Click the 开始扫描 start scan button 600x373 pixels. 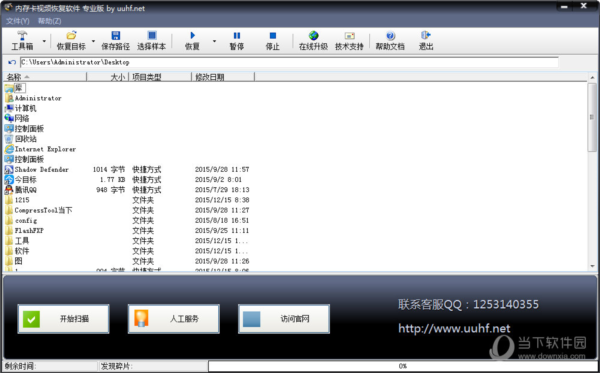64,319
